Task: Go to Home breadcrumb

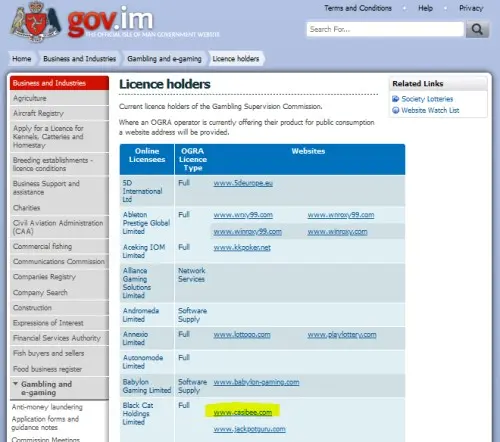Action: (x=22, y=59)
